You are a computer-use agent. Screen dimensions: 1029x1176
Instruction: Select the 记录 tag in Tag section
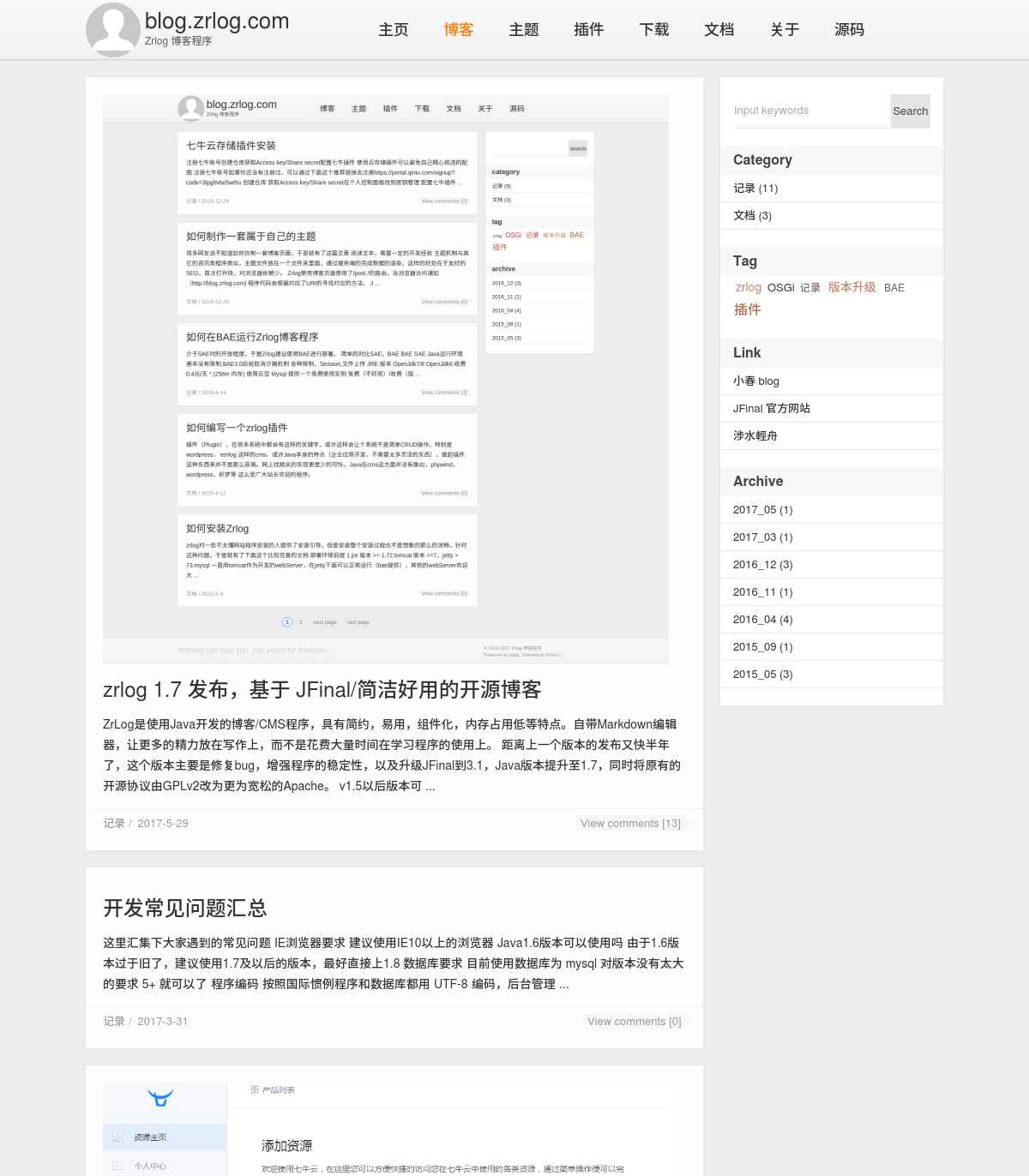pyautogui.click(x=810, y=288)
